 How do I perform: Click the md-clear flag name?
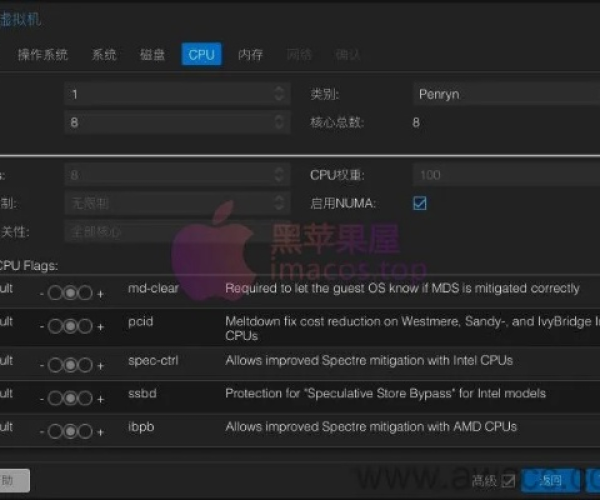153,288
